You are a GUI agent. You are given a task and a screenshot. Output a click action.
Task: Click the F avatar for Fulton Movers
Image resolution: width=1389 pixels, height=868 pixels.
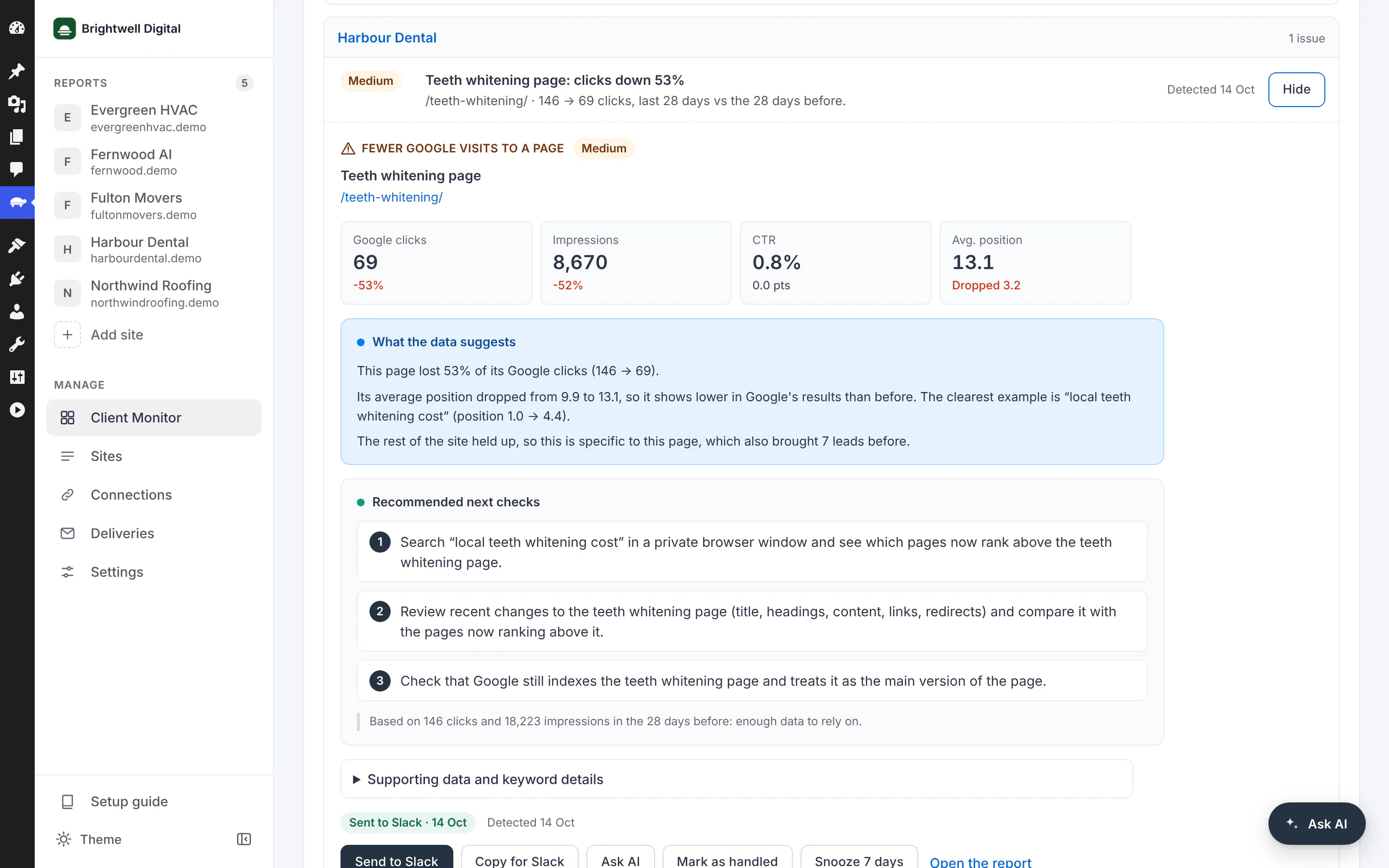pos(67,205)
